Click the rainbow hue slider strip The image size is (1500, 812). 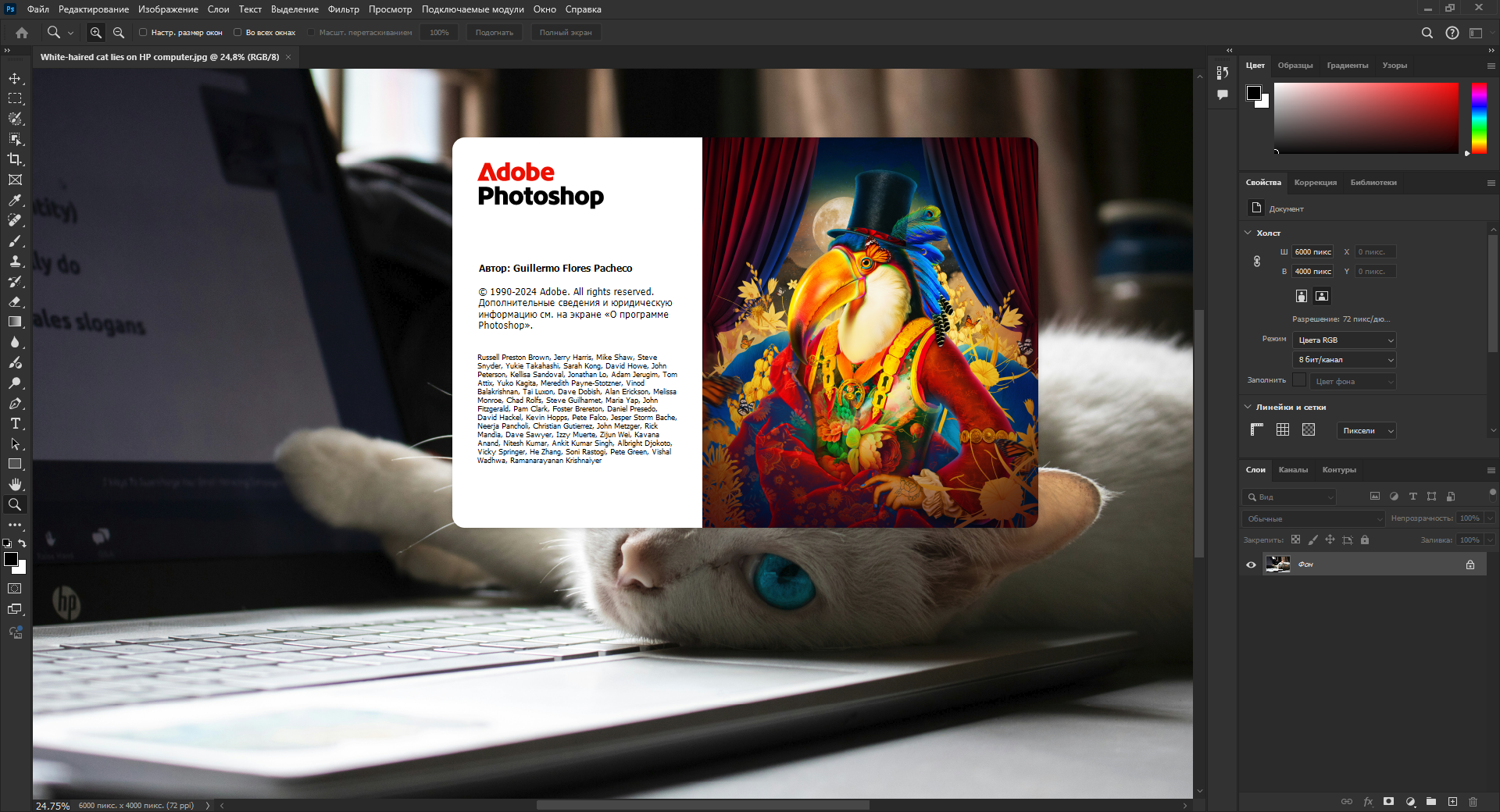[x=1479, y=118]
